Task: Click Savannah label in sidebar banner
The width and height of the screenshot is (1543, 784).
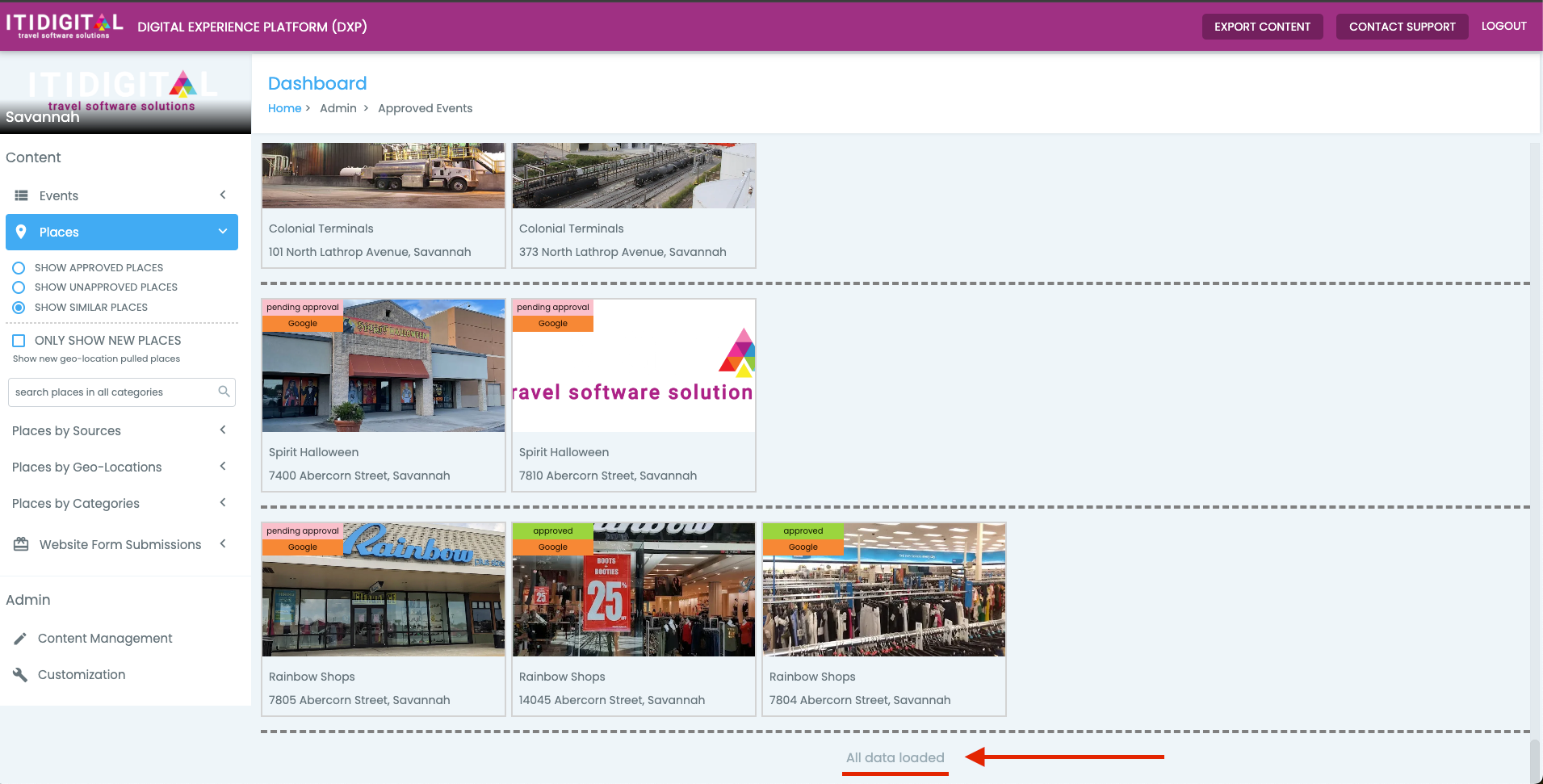Action: click(43, 117)
